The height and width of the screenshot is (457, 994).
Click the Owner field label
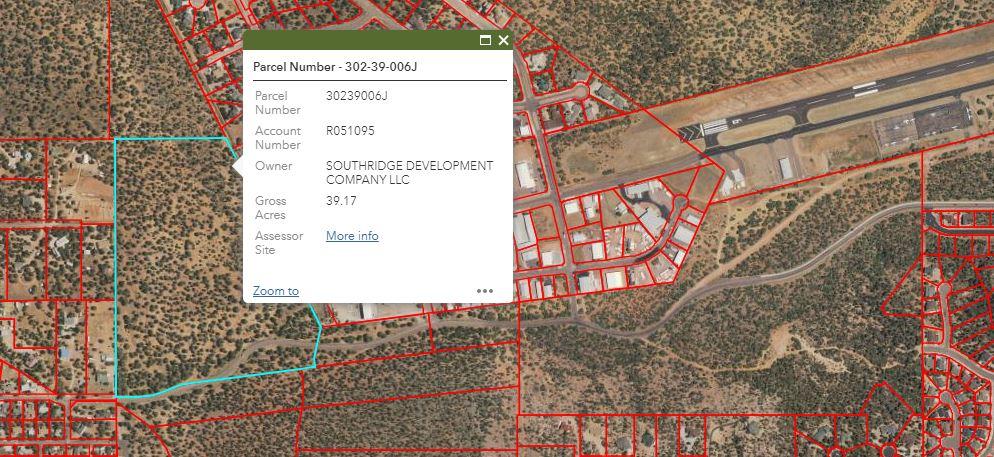tap(274, 166)
